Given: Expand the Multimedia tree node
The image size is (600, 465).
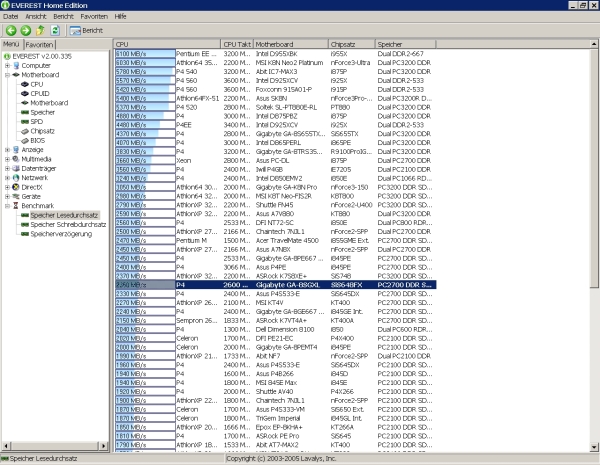Looking at the screenshot, I should coord(7,159).
